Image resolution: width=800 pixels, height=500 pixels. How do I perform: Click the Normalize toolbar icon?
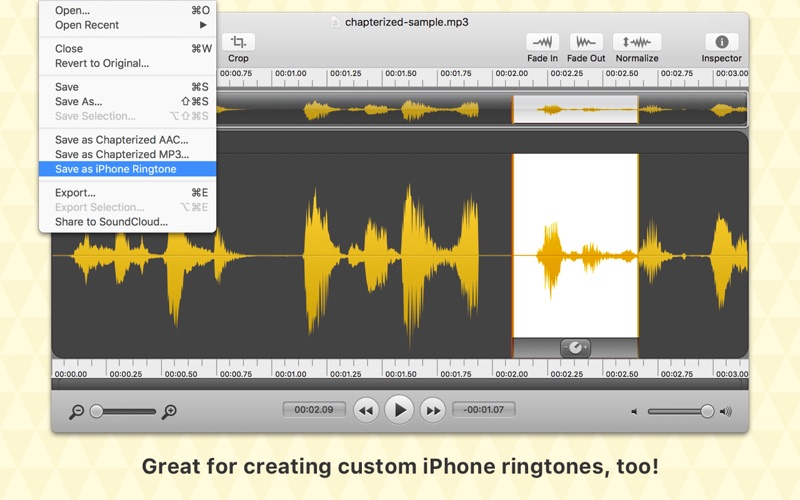click(x=637, y=42)
